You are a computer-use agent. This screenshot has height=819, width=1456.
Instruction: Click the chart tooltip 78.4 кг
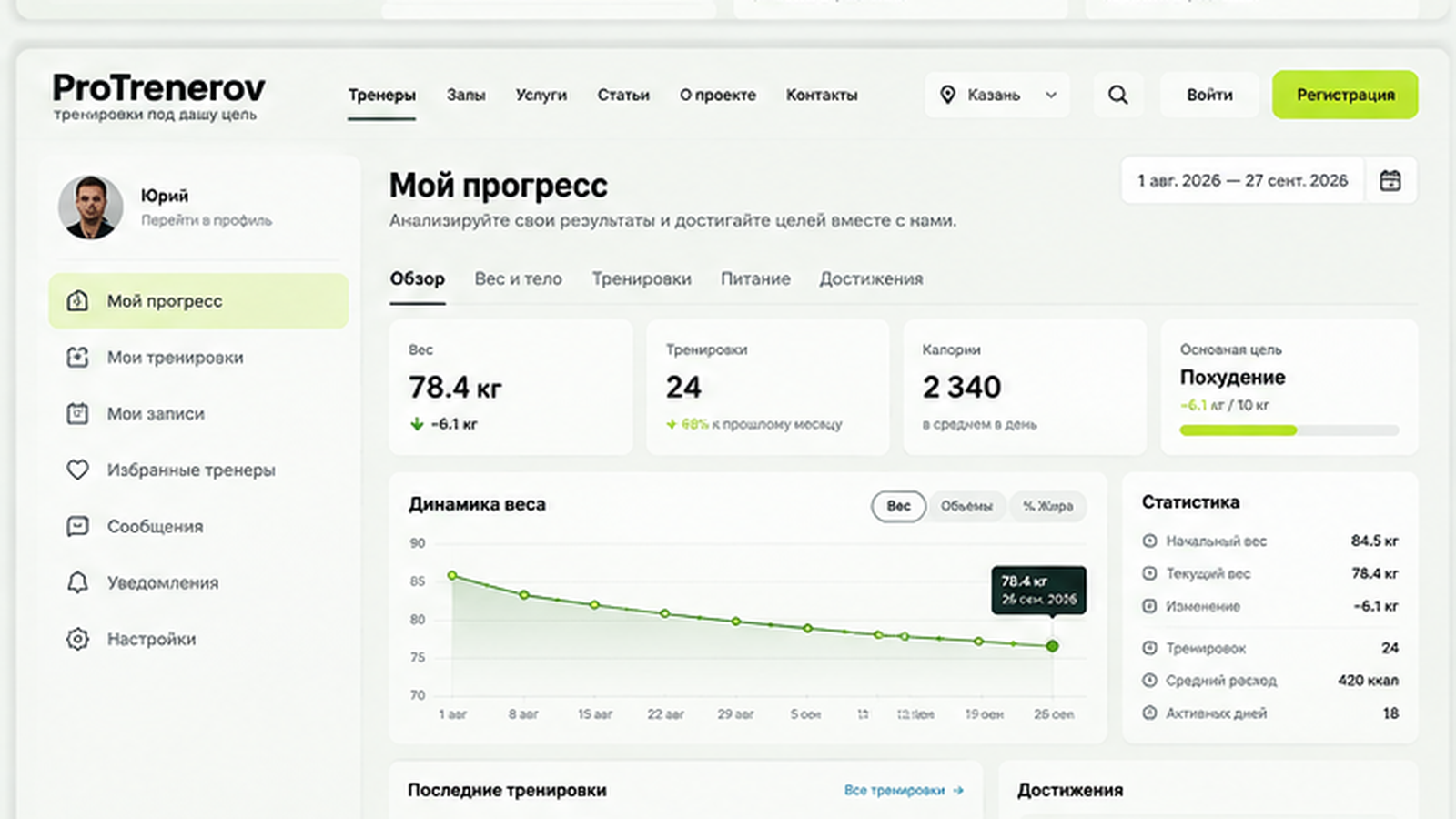pos(1038,590)
